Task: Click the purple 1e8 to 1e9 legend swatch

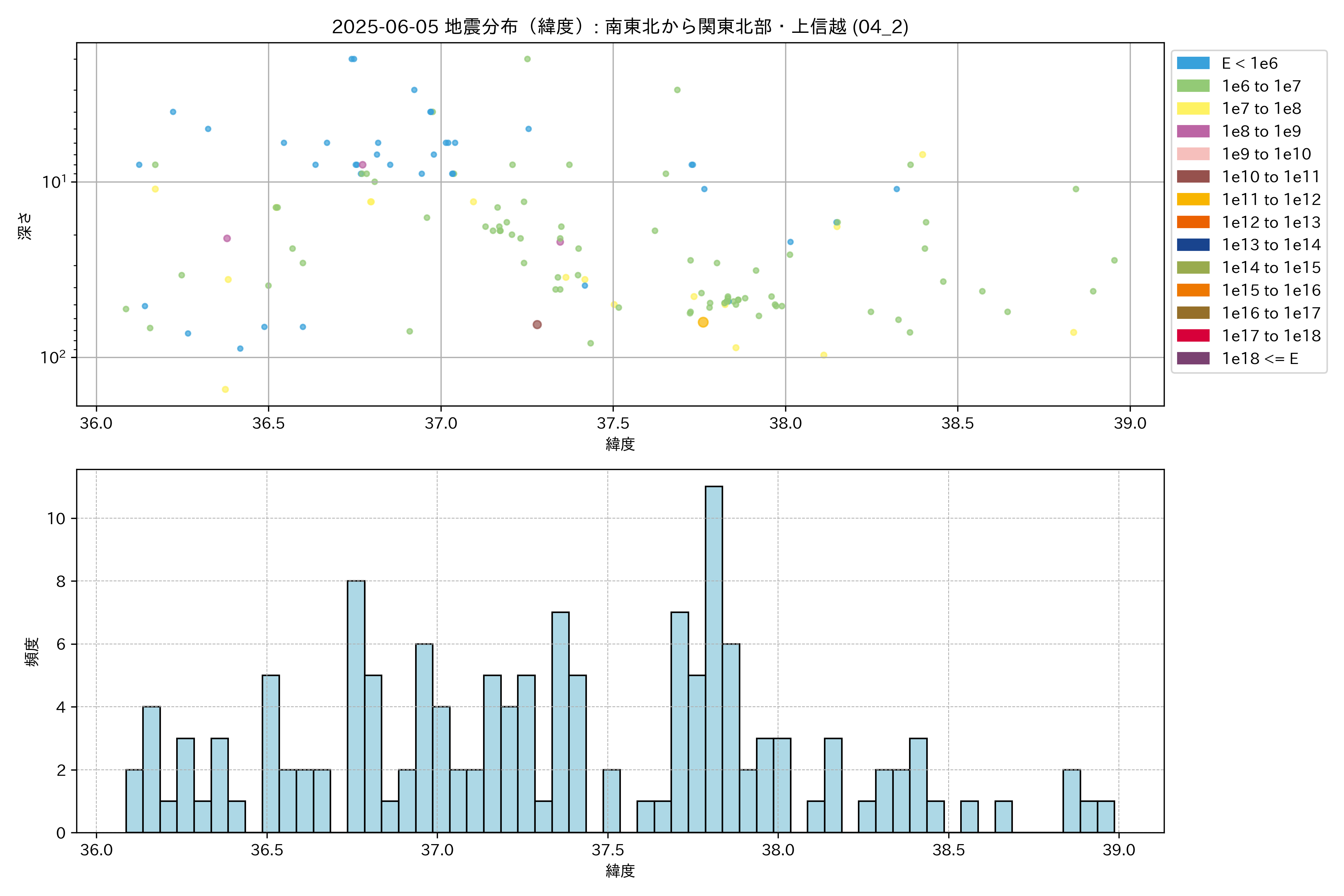Action: [x=1192, y=131]
